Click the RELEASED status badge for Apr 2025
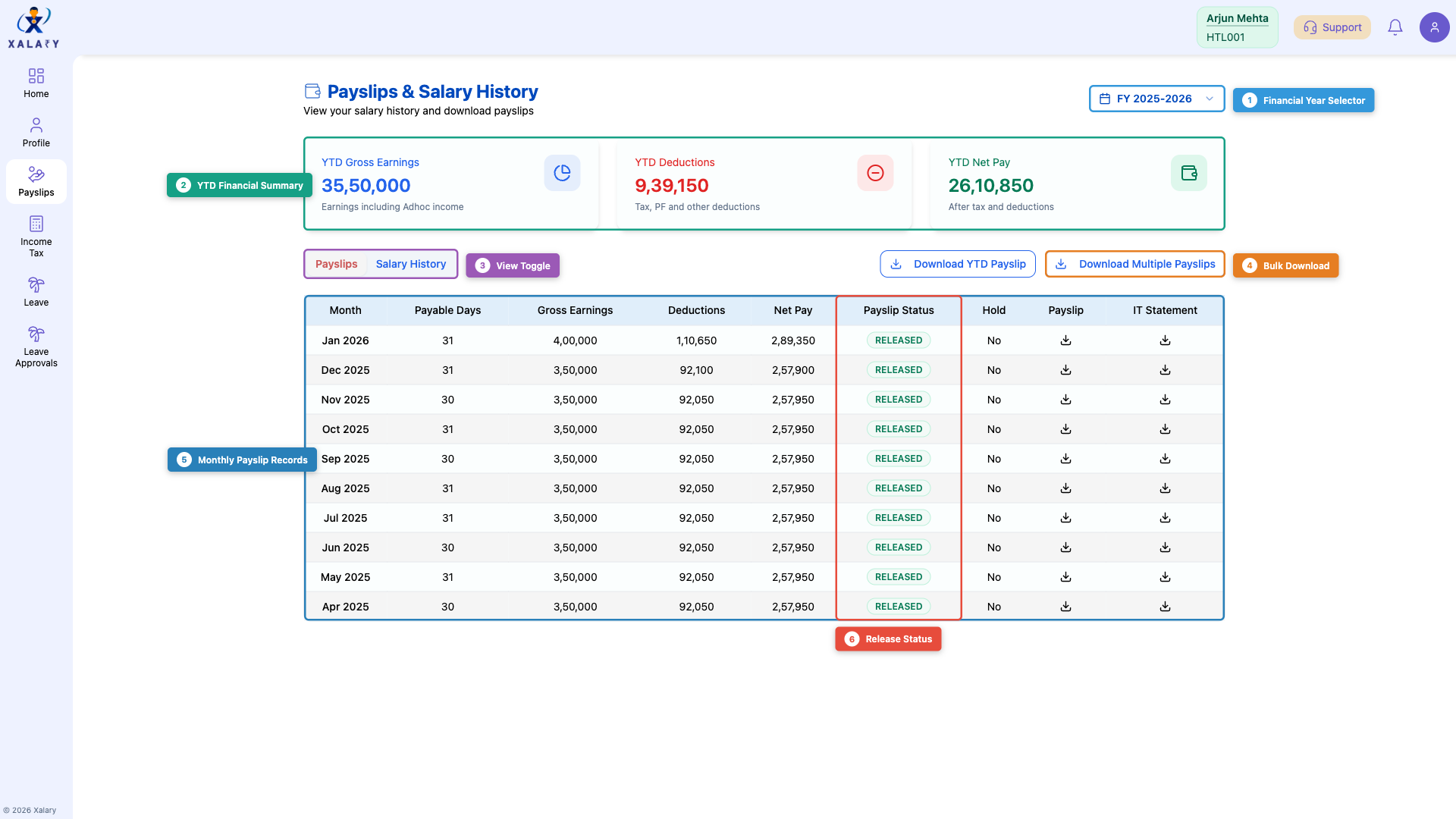 coord(898,606)
